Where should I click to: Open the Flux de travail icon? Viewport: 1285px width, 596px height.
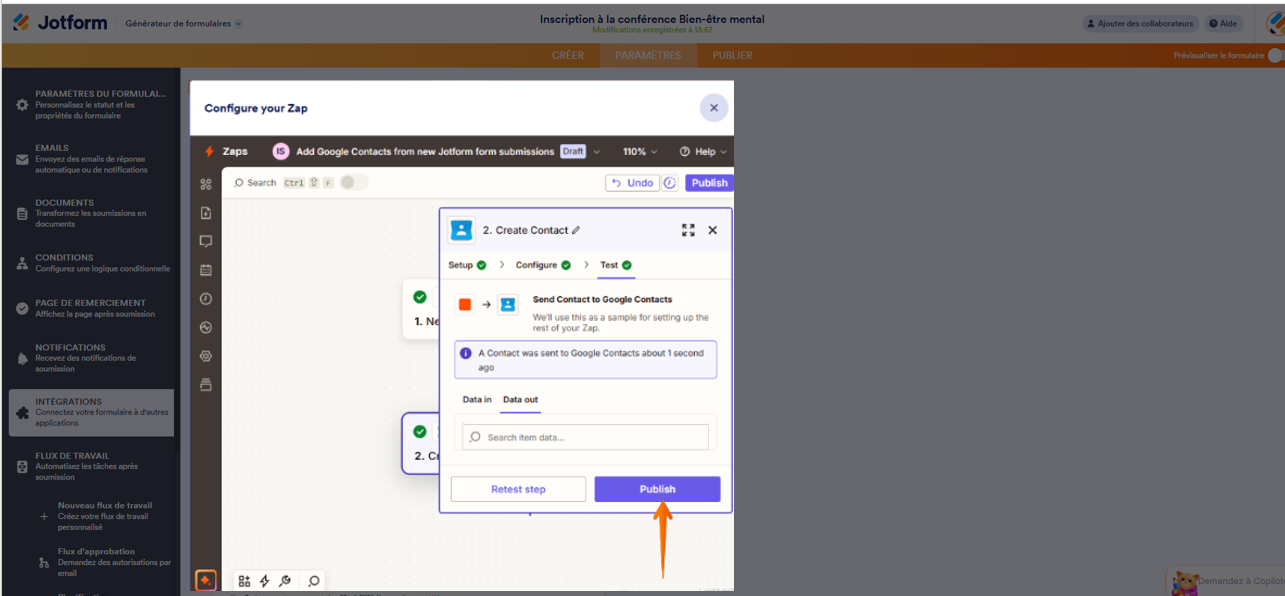coord(22,466)
